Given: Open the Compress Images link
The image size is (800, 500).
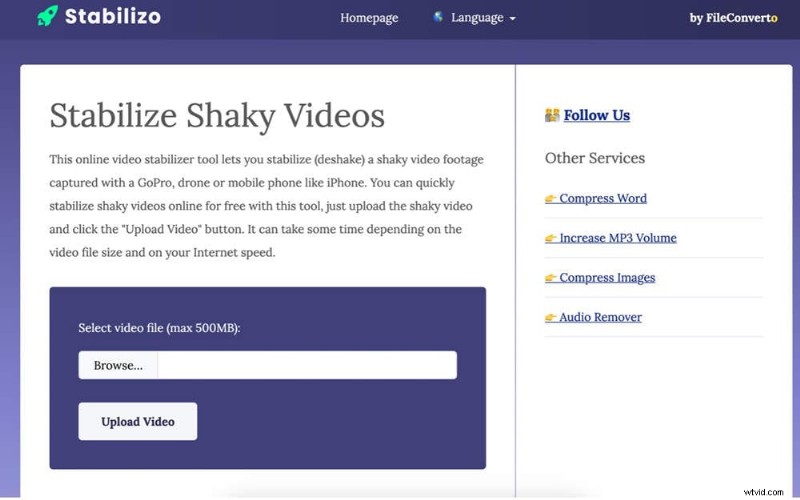Looking at the screenshot, I should coord(607,278).
